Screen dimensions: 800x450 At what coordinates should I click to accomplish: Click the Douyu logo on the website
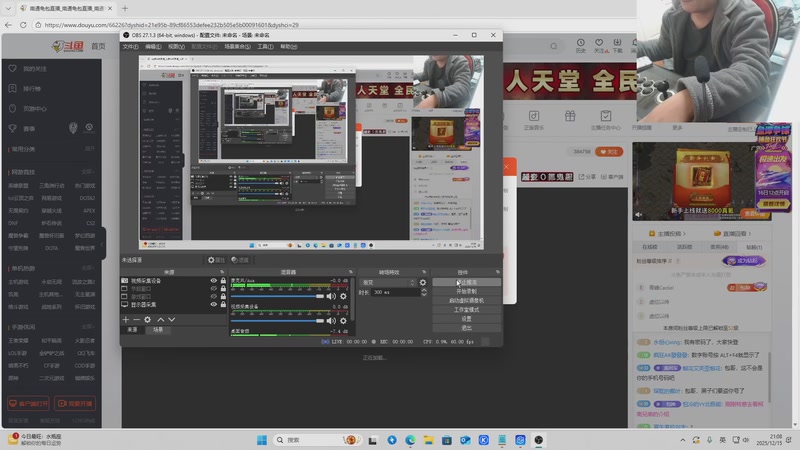tap(68, 46)
